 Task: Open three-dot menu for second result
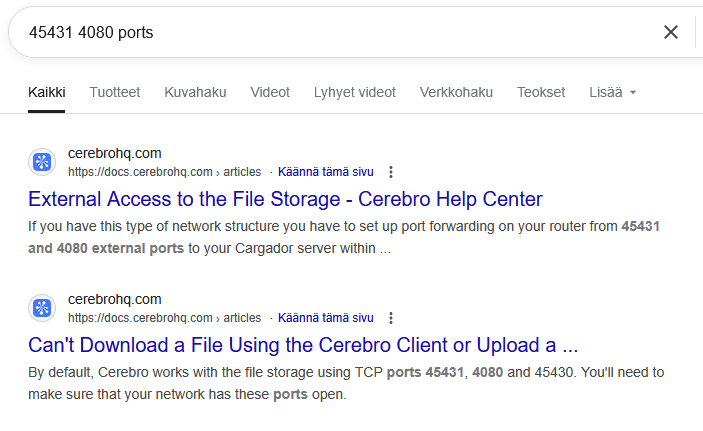(391, 318)
